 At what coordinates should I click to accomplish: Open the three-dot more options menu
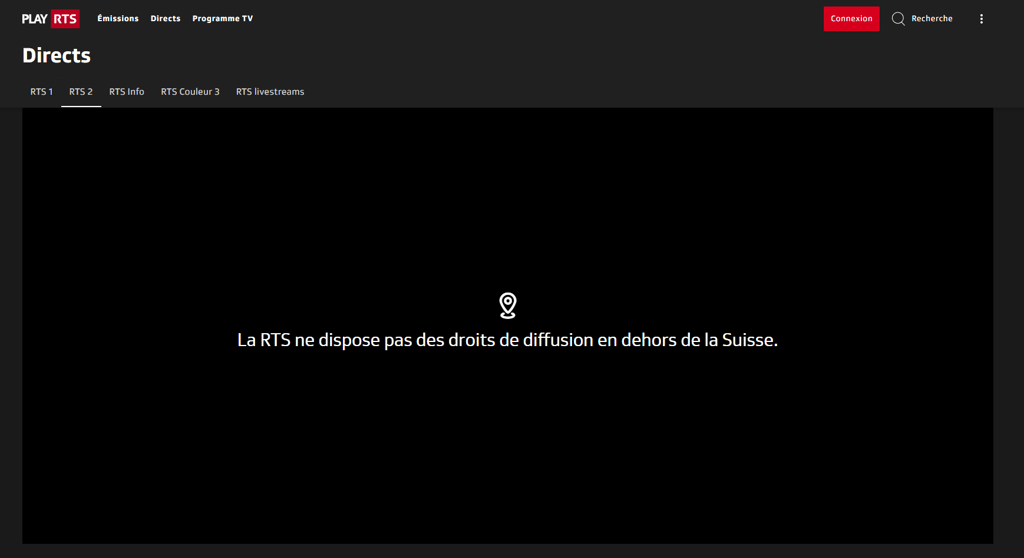point(981,18)
